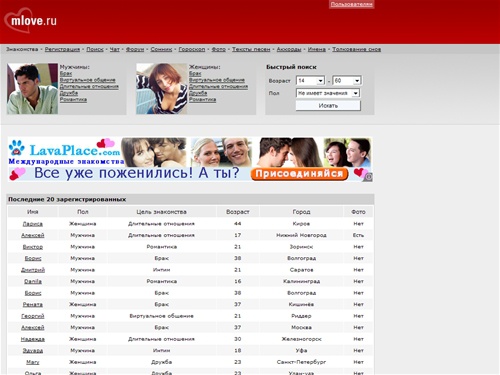Screen dimensions: 500x375
Task: Open Виртуальное общение under Женщины
Action: click(217, 80)
